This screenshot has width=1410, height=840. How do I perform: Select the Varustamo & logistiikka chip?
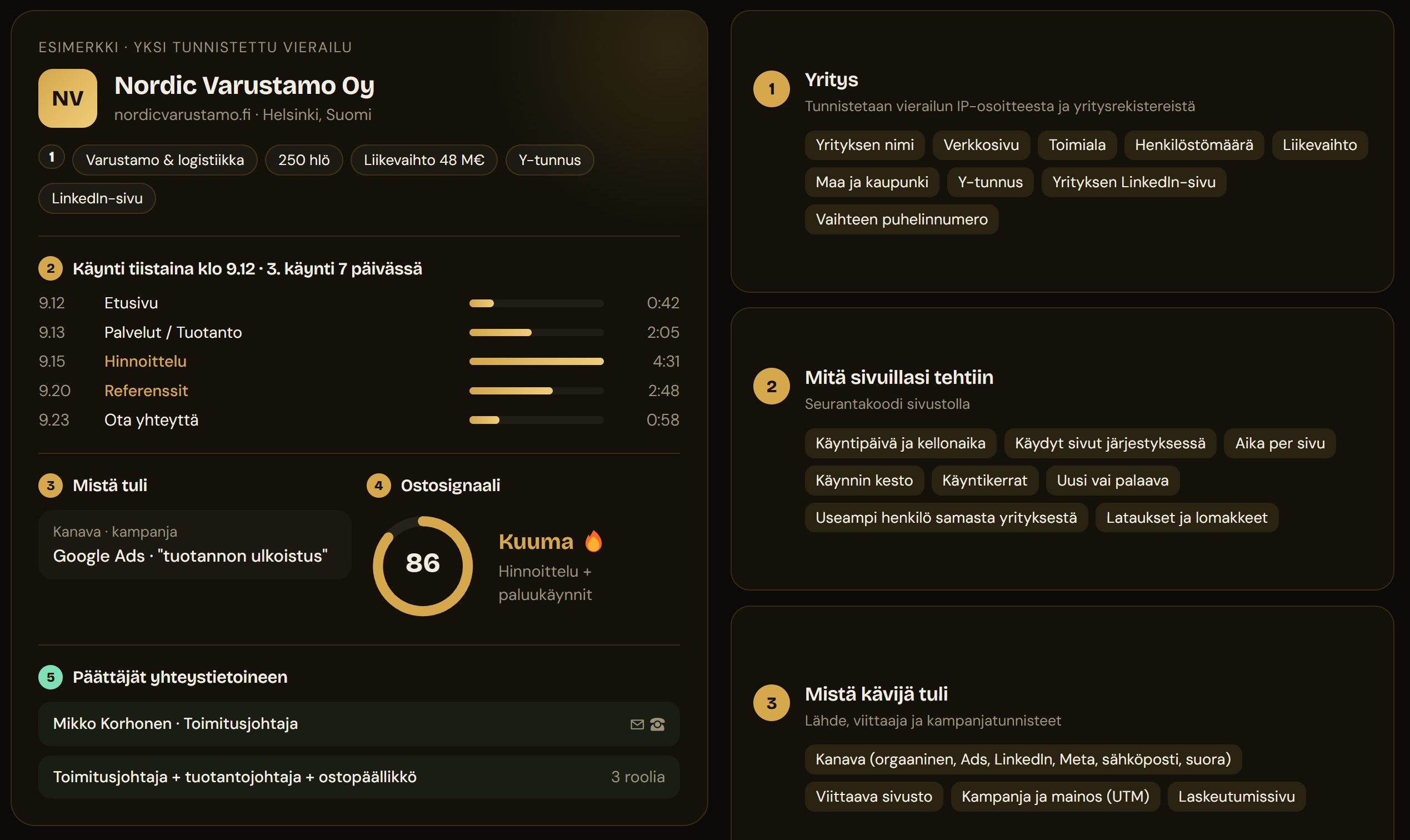(164, 160)
